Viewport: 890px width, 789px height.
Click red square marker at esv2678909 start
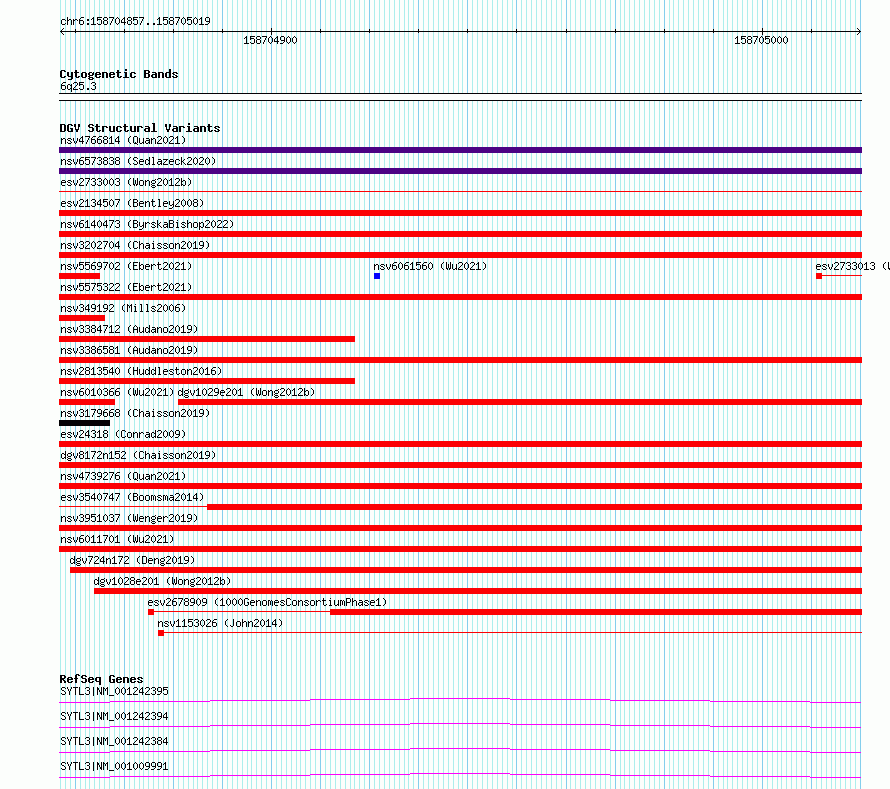click(151, 612)
